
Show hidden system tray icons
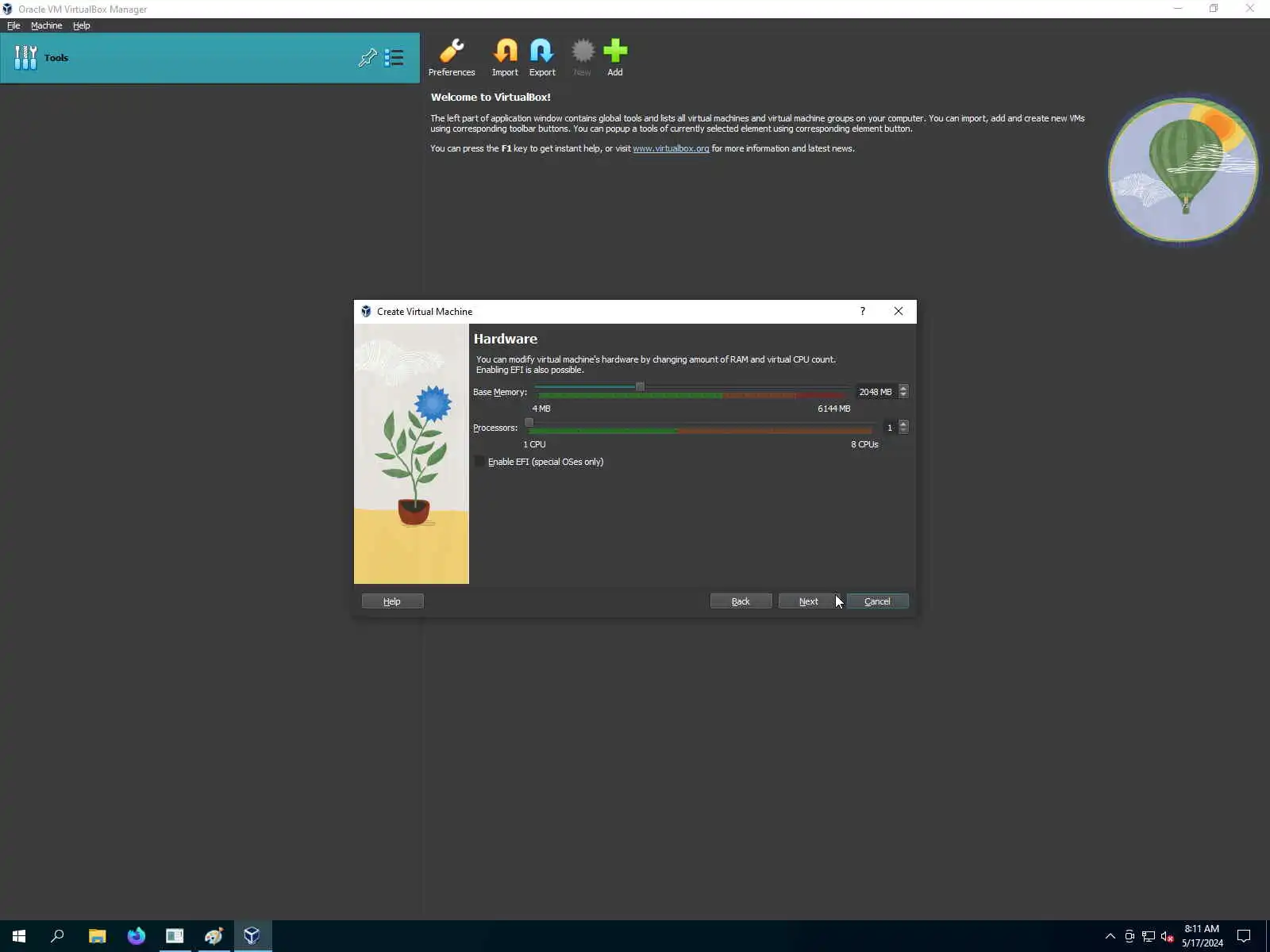point(1110,936)
